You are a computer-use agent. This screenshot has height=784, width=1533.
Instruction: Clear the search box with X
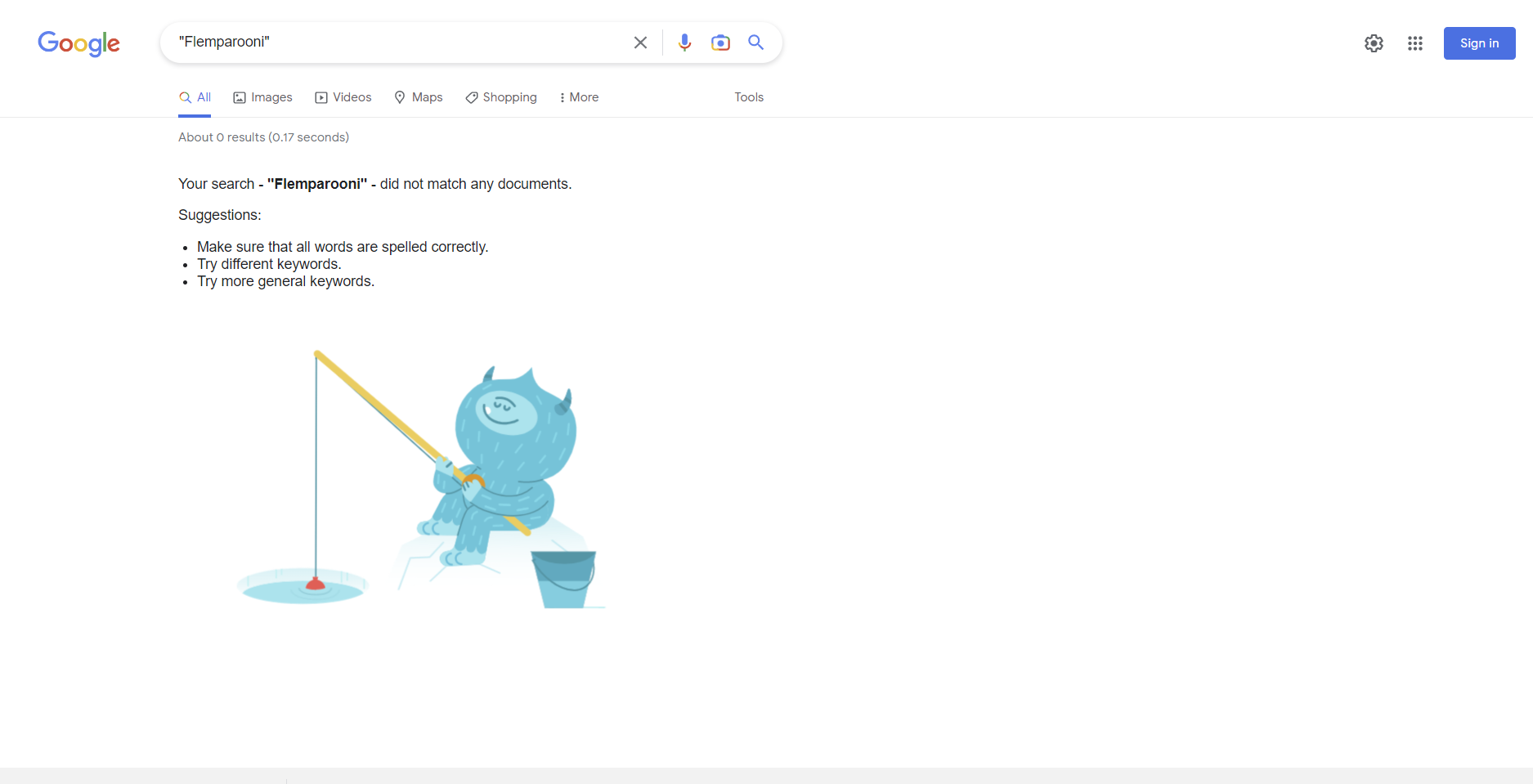click(x=640, y=43)
